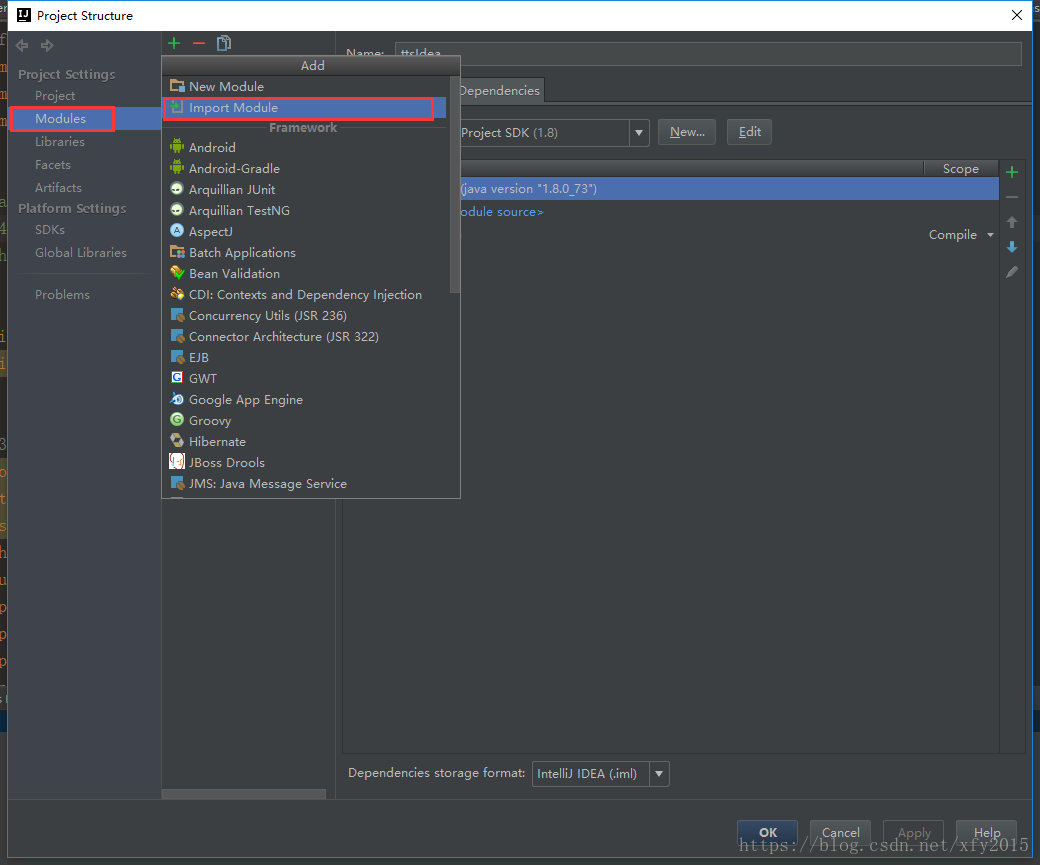The width and height of the screenshot is (1040, 865).
Task: Move dependency up with the up arrow
Action: (1011, 222)
